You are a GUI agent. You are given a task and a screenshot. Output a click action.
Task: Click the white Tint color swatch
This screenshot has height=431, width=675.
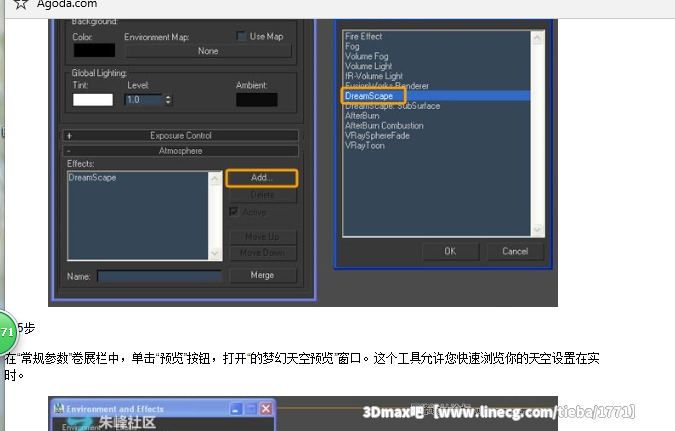coord(93,100)
